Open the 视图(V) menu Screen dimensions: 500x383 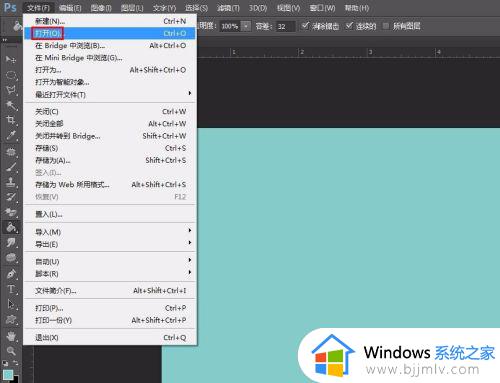tap(289, 8)
